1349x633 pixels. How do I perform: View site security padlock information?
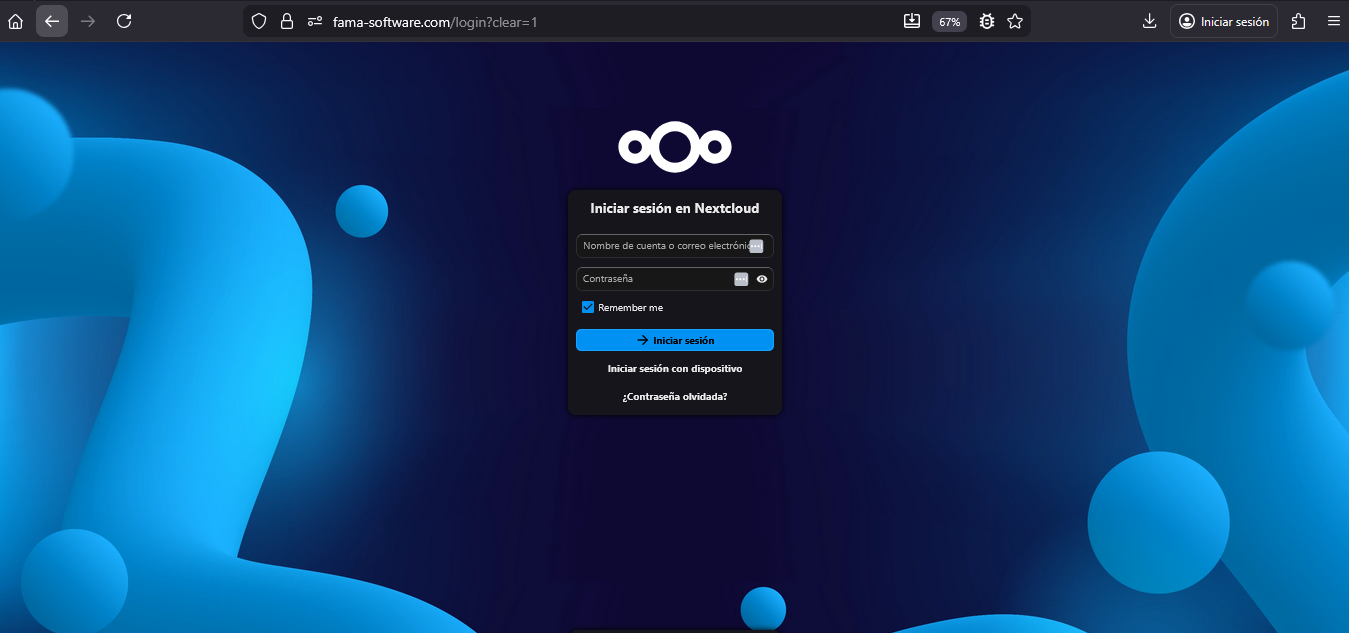click(287, 21)
